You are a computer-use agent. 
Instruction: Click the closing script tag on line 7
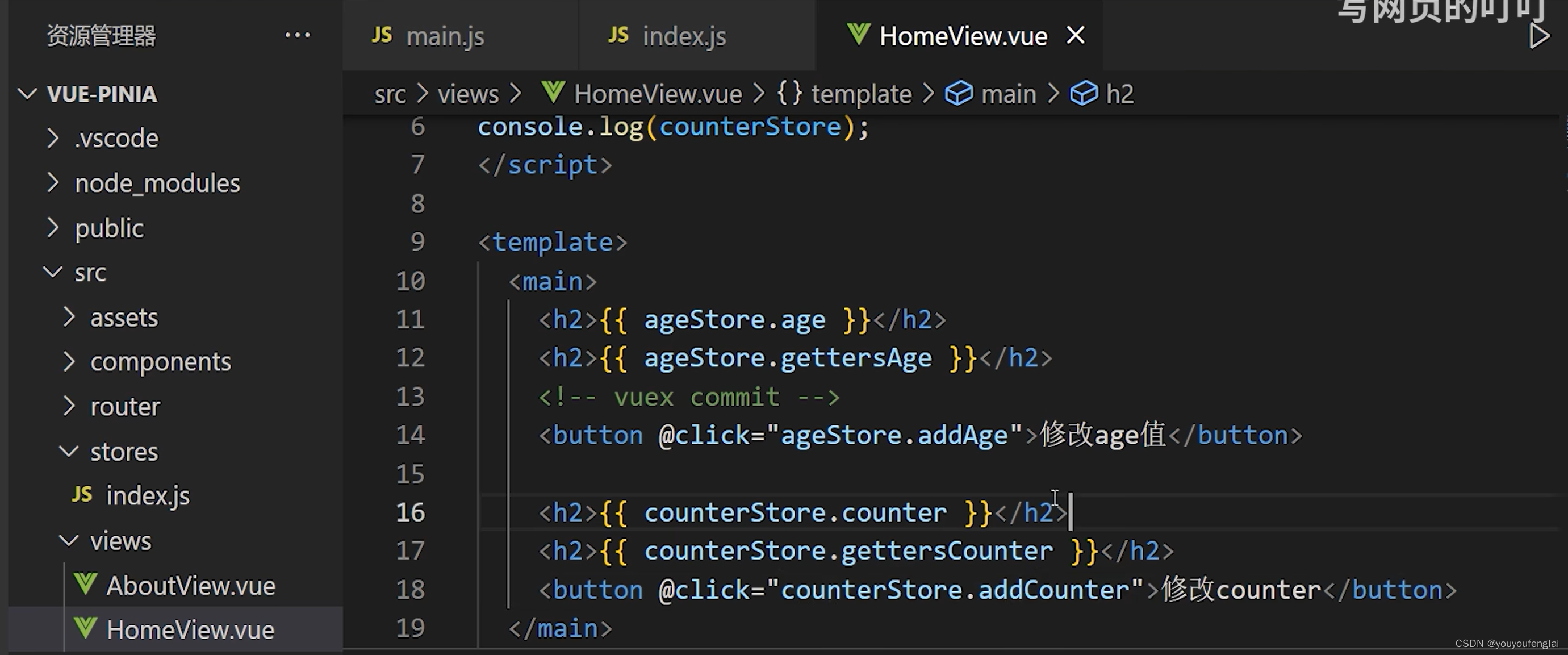545,165
